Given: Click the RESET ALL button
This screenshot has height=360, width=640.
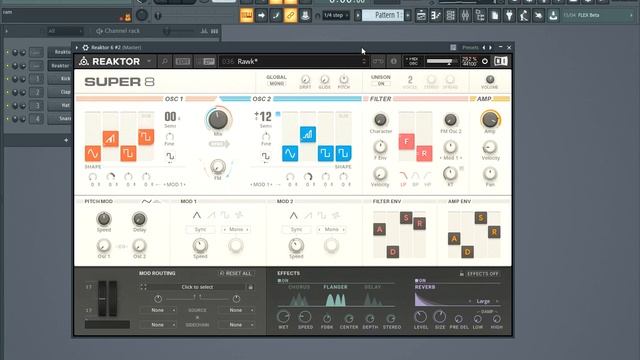Looking at the screenshot, I should coord(236,273).
